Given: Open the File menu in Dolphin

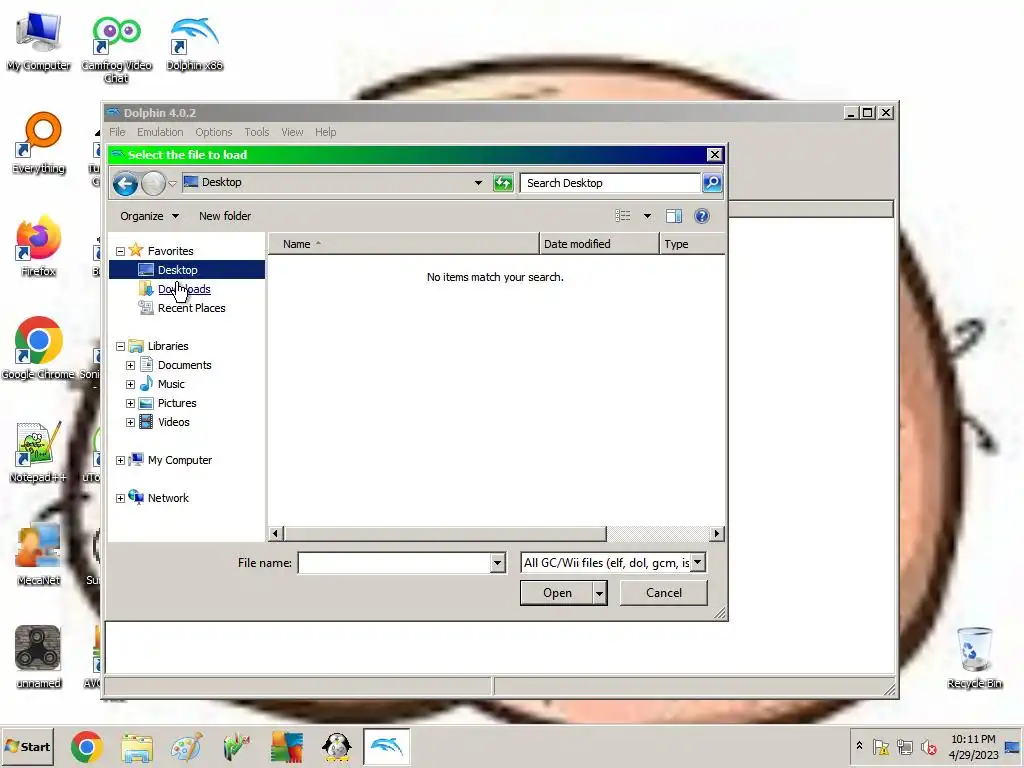Looking at the screenshot, I should click(x=117, y=132).
